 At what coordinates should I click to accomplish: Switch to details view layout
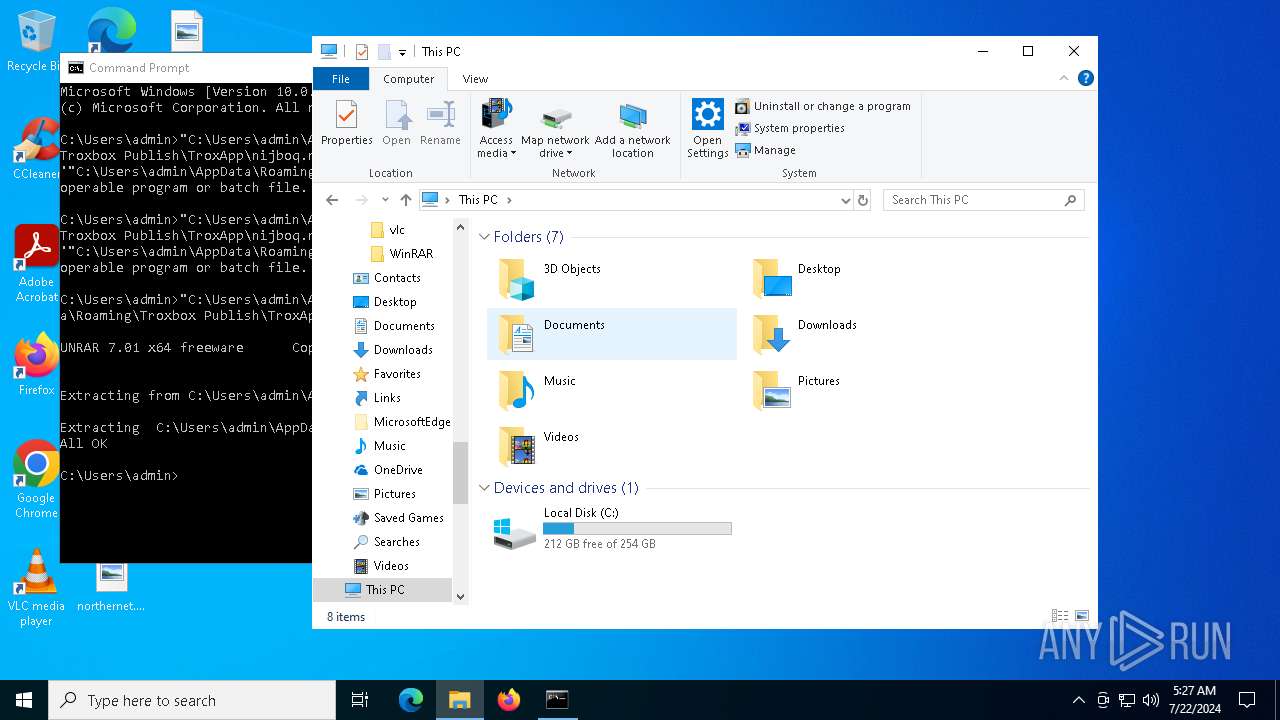[x=1060, y=616]
